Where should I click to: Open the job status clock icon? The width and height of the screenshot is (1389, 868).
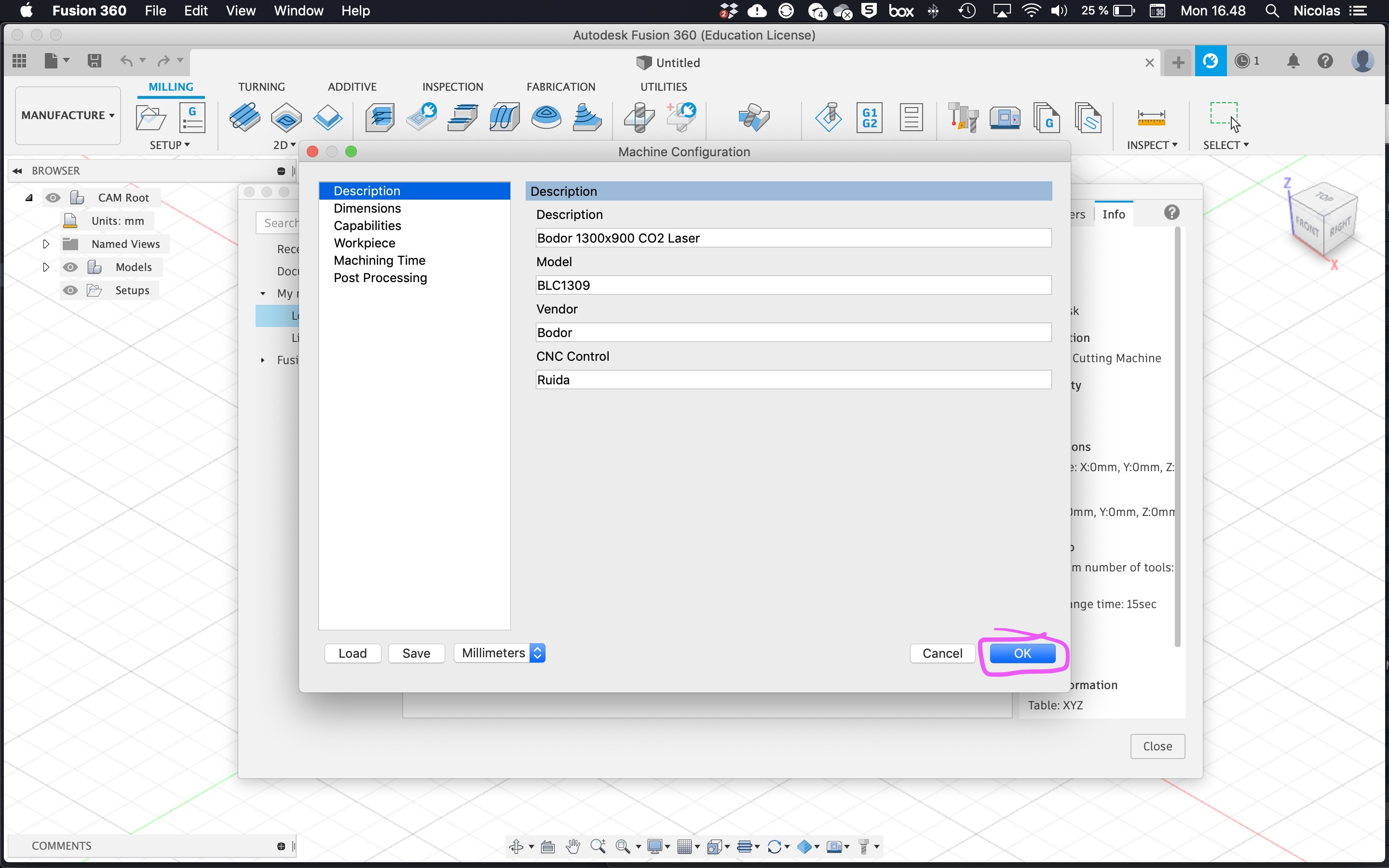tap(1242, 61)
